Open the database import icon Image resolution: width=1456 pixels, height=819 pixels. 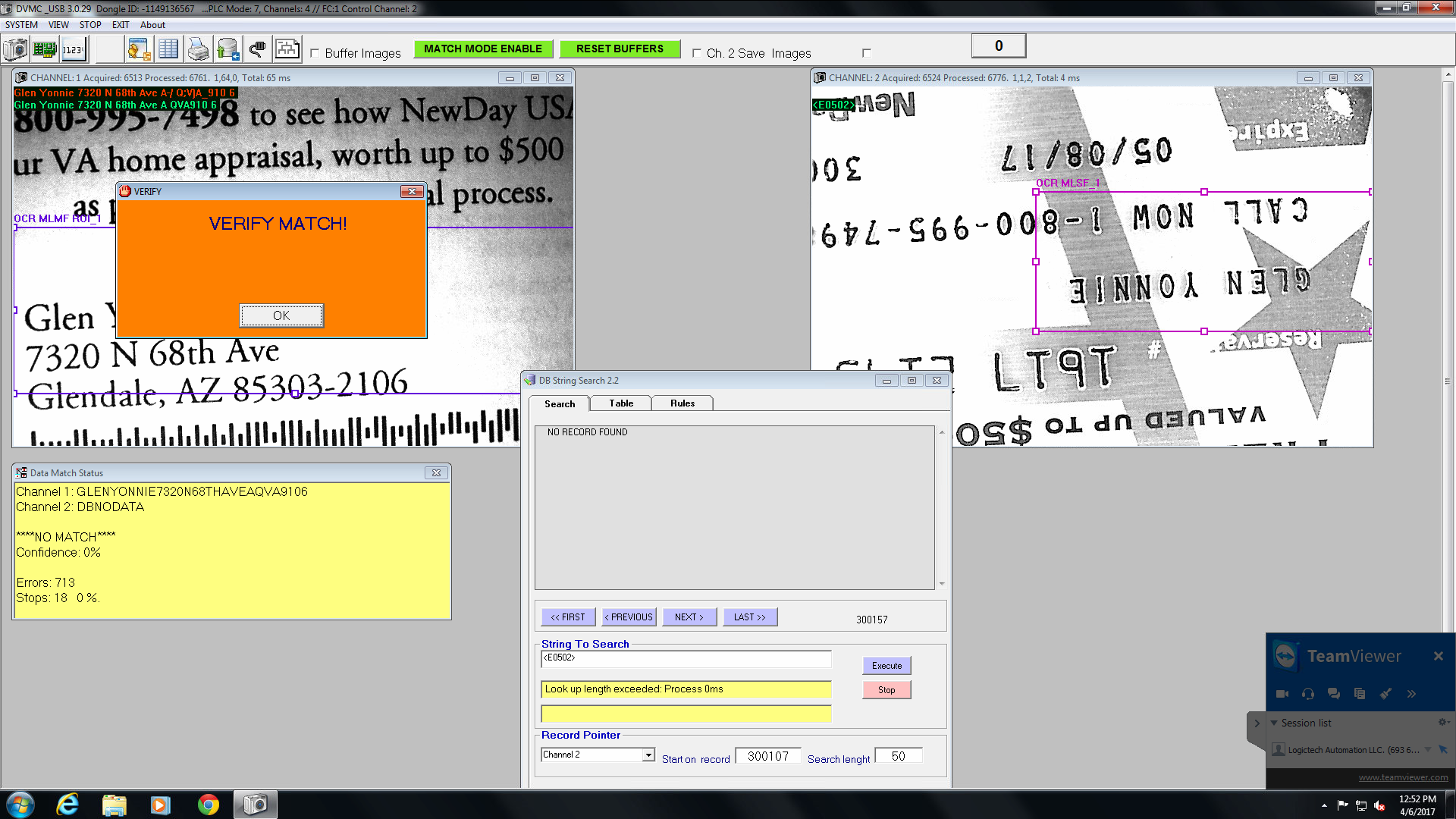tap(227, 50)
